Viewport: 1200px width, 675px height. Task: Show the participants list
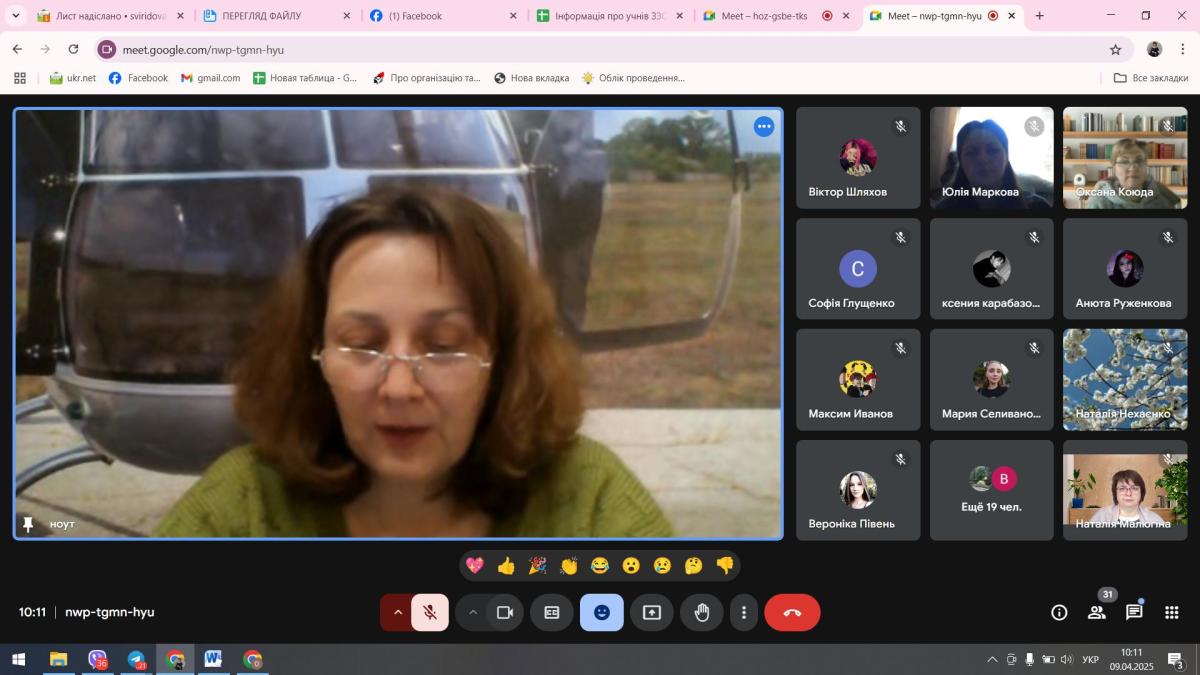(x=1097, y=613)
